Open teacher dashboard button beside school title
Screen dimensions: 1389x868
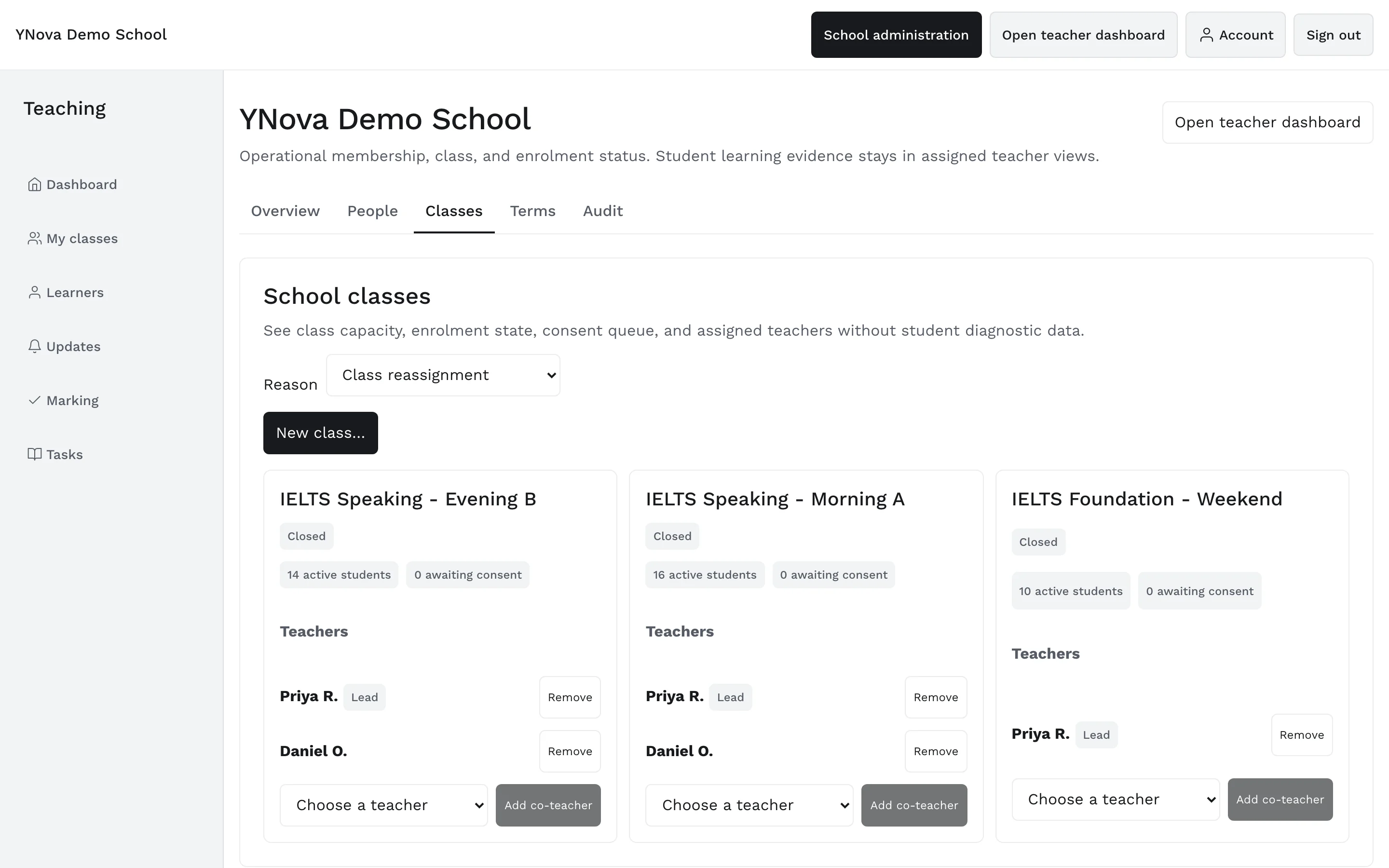1267,122
